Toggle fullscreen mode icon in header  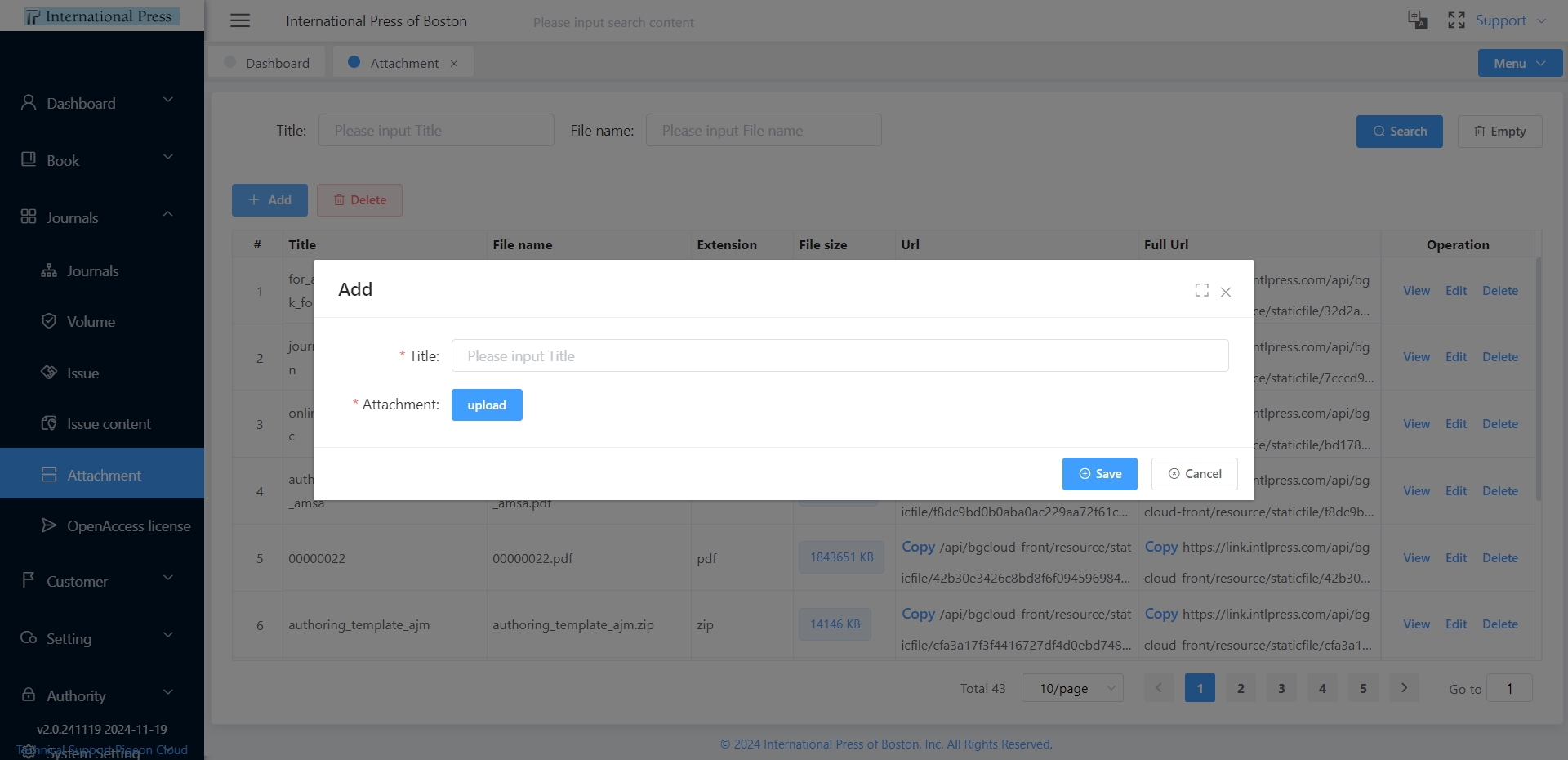pyautogui.click(x=1456, y=20)
